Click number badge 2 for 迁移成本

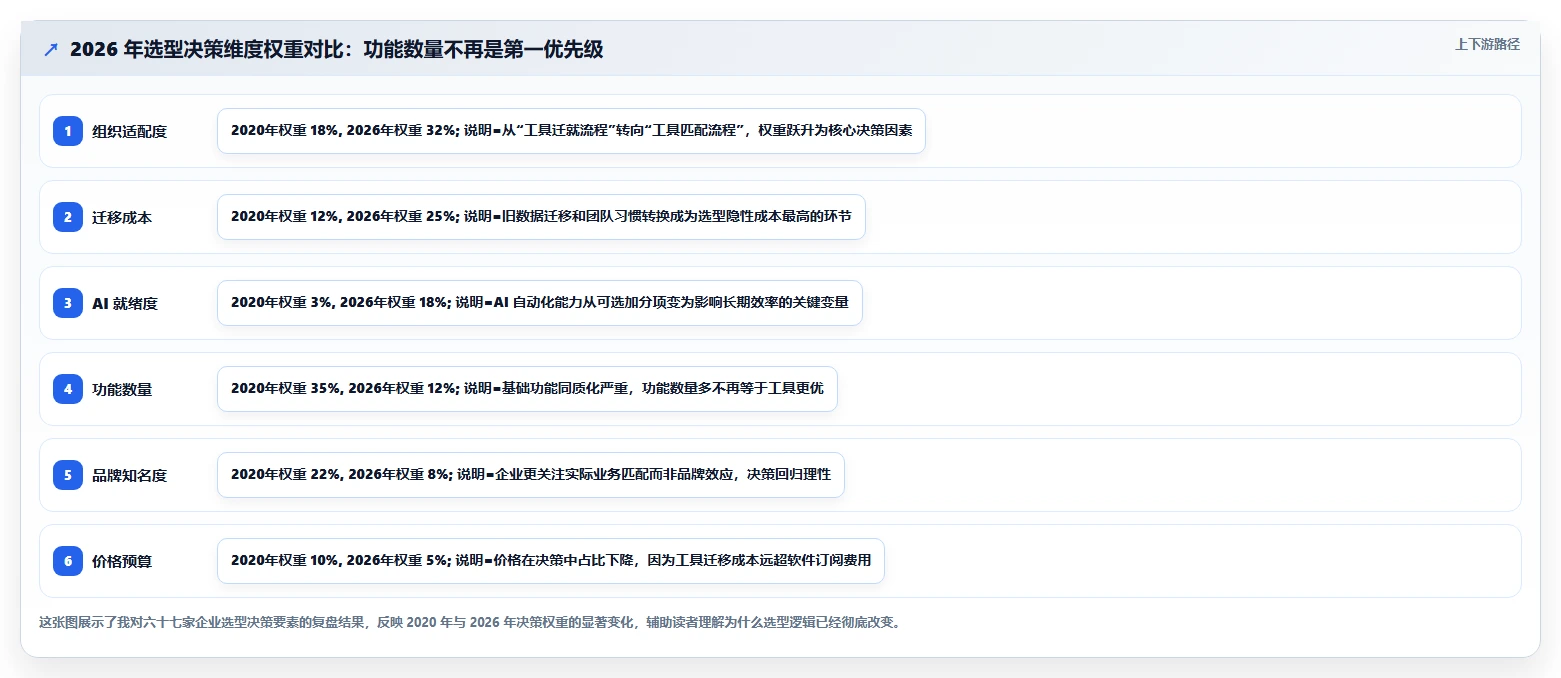tap(68, 217)
